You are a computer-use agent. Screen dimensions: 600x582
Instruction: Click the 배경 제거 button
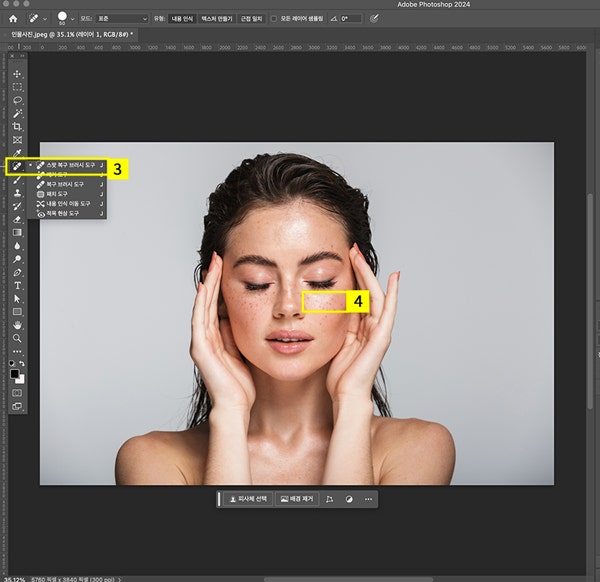[297, 498]
